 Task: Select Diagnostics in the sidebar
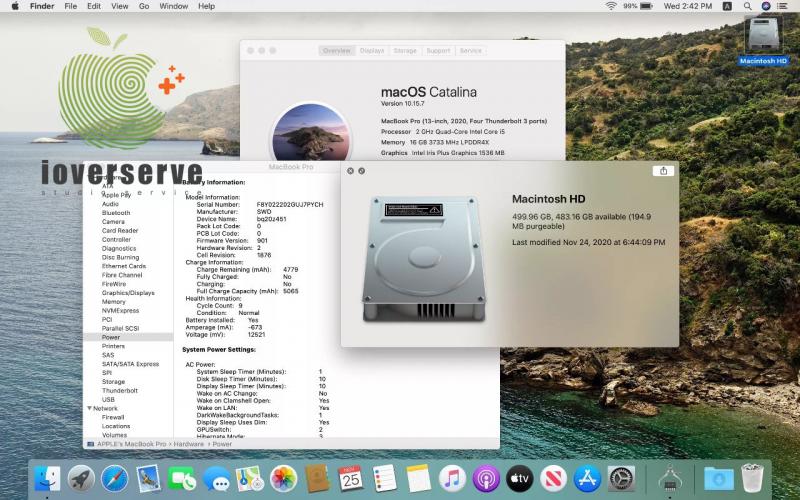(119, 248)
